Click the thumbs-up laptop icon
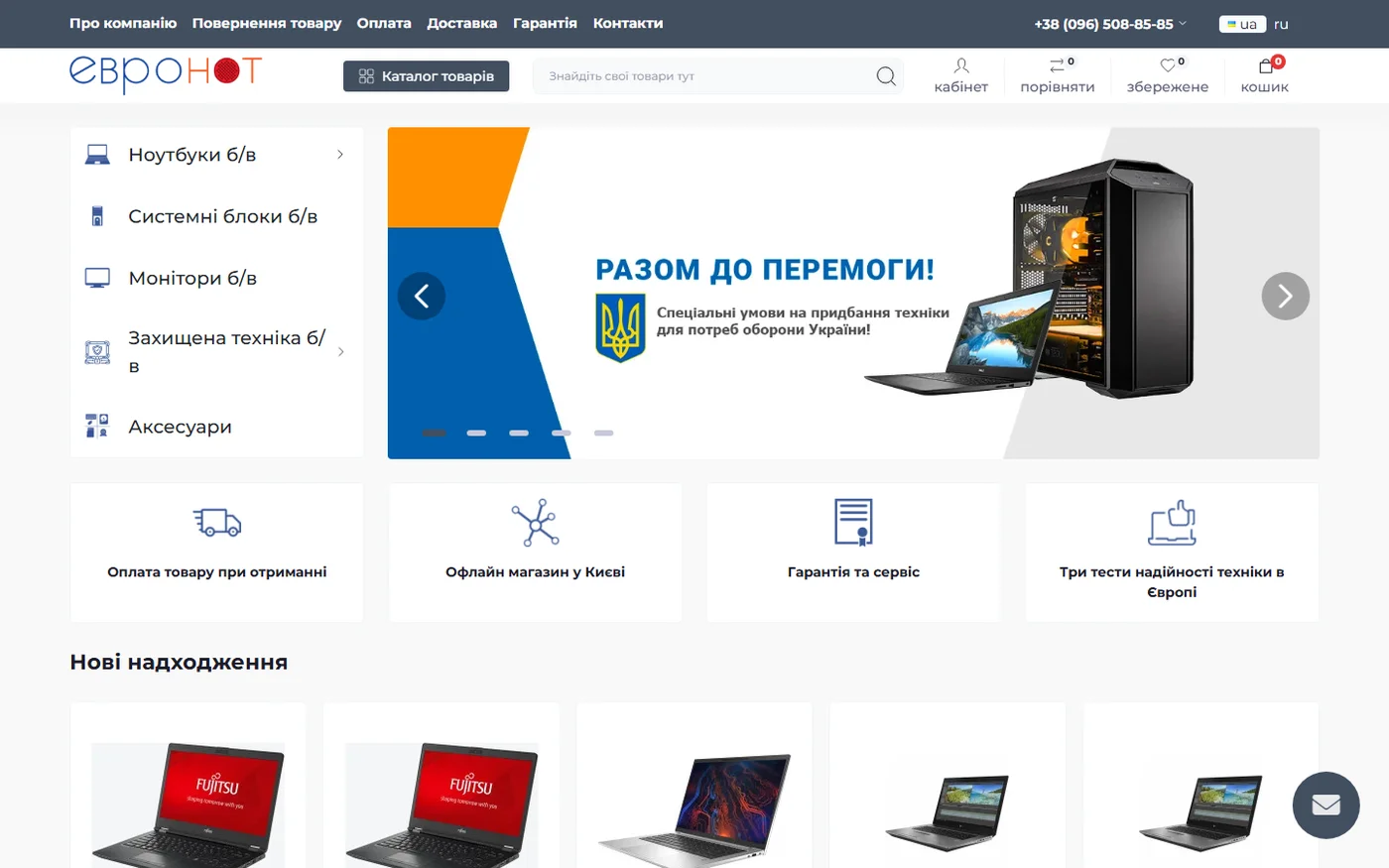 click(x=1172, y=523)
